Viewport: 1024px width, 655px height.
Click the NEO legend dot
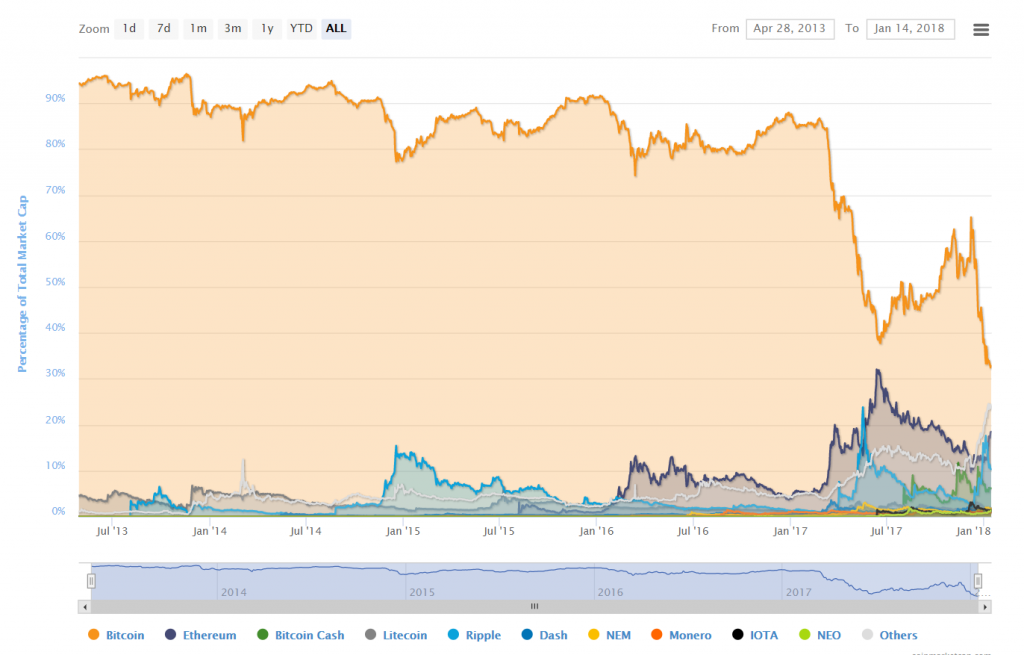(807, 635)
